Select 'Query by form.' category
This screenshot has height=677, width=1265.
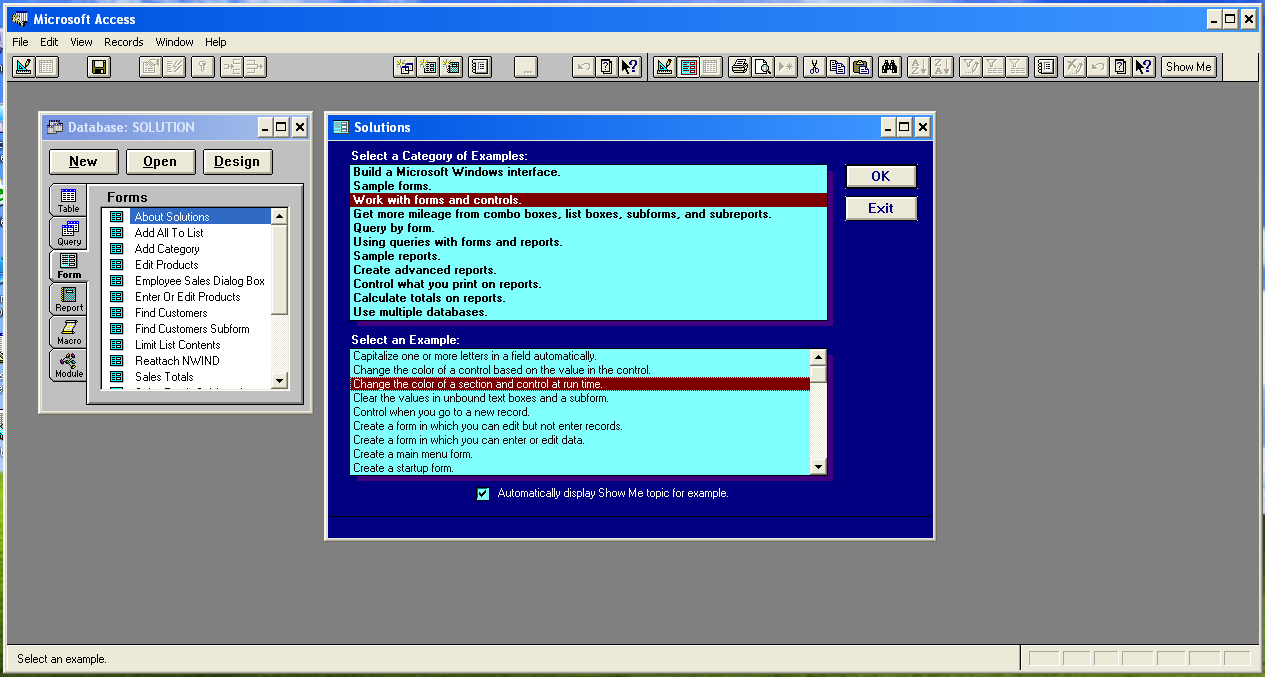tap(589, 228)
